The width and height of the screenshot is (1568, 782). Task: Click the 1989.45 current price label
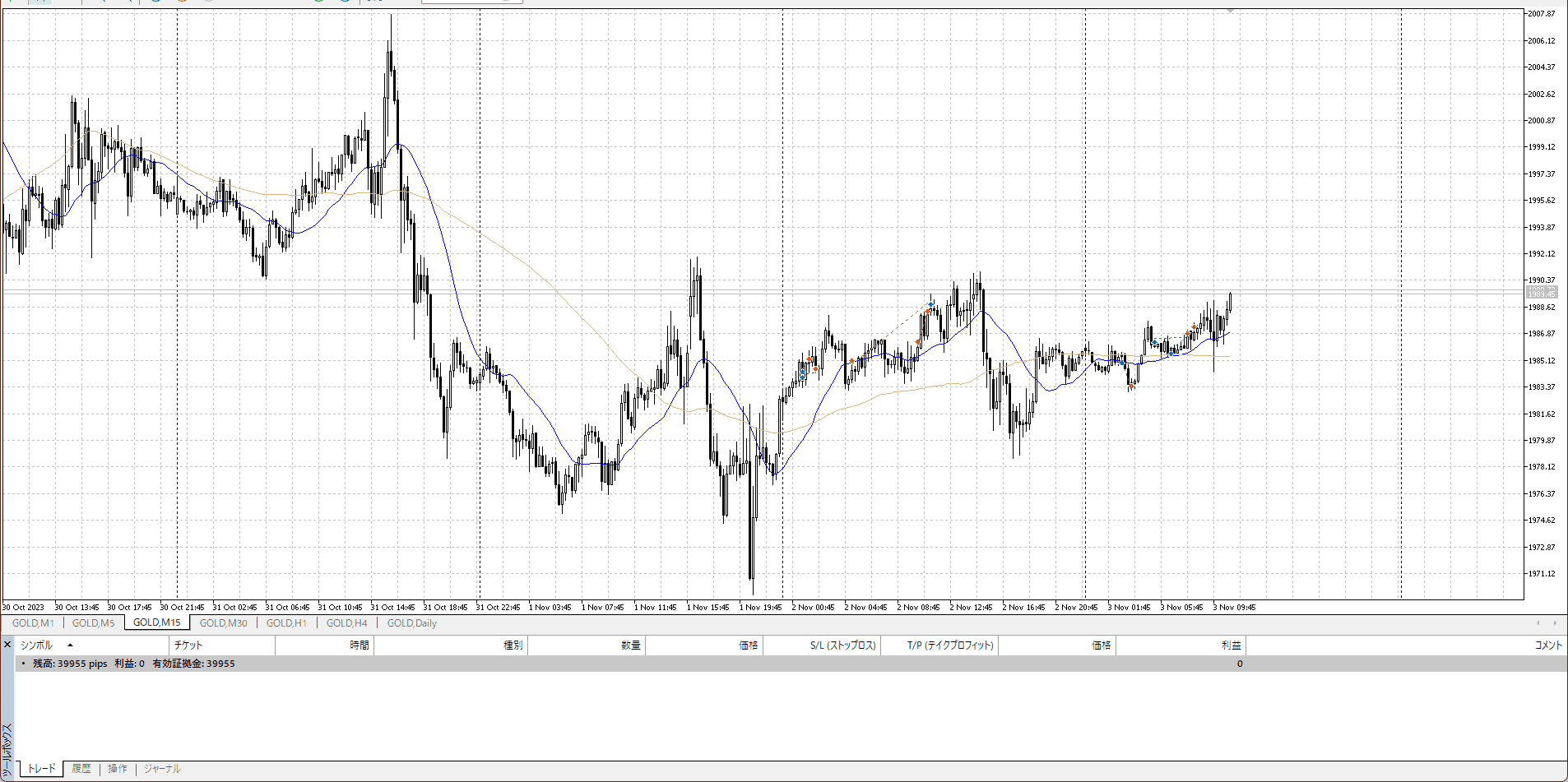(x=1541, y=293)
